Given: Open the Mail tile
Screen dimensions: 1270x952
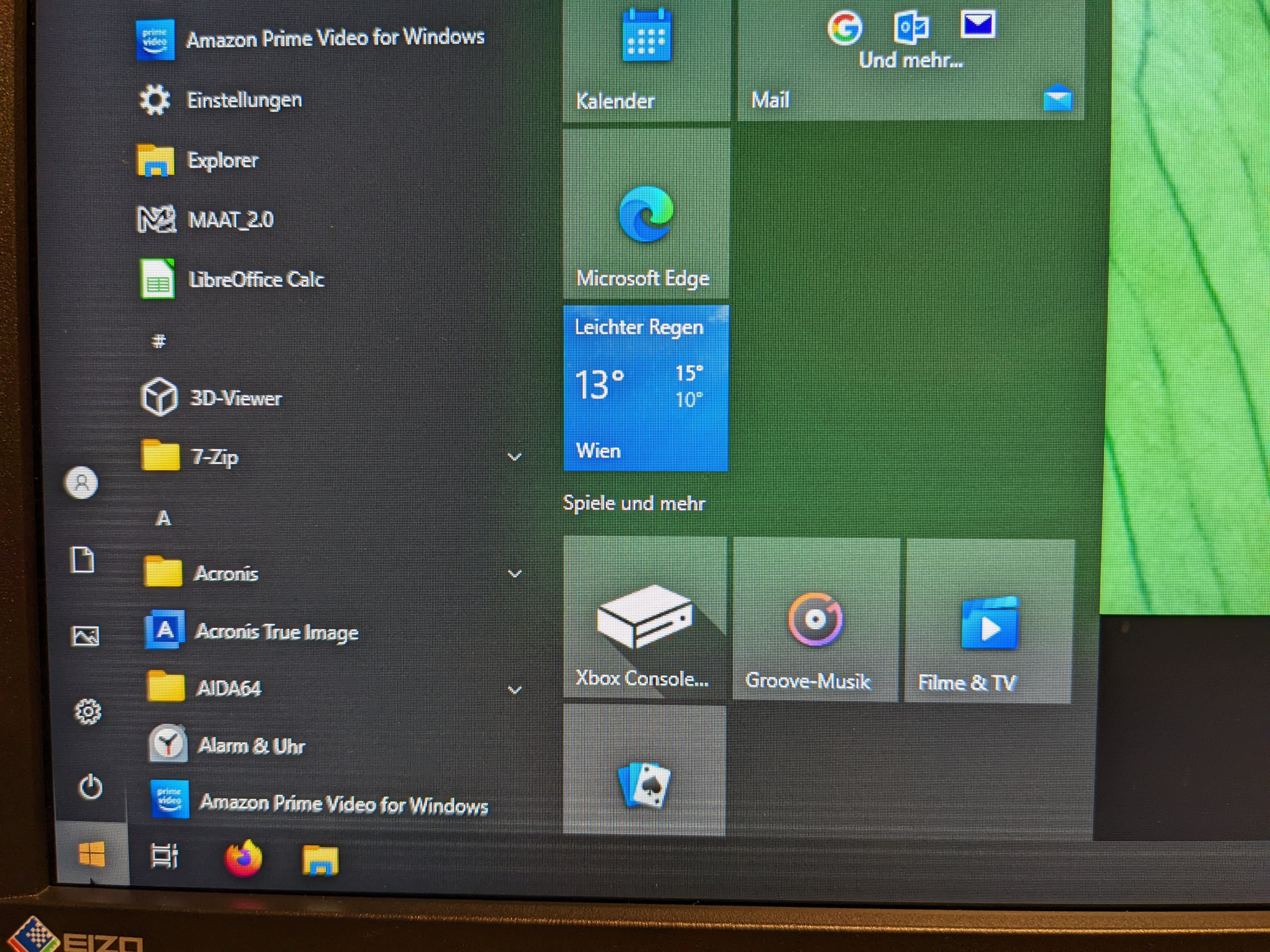Looking at the screenshot, I should click(x=910, y=60).
